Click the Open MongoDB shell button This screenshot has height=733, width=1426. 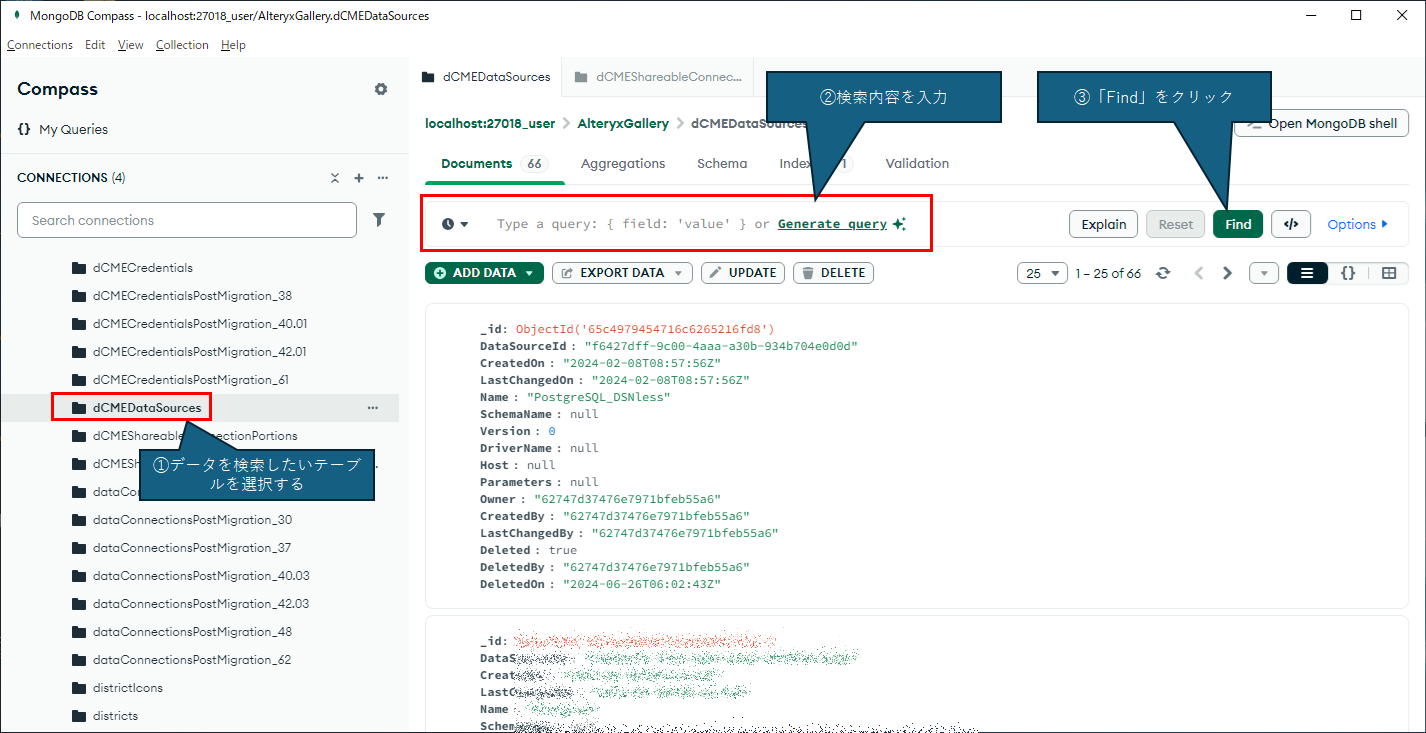click(x=1321, y=124)
